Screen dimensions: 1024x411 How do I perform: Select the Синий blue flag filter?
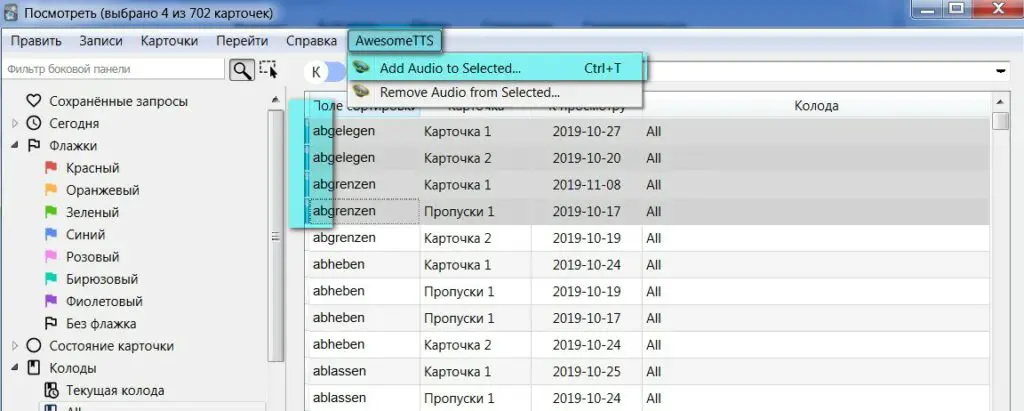(x=74, y=235)
